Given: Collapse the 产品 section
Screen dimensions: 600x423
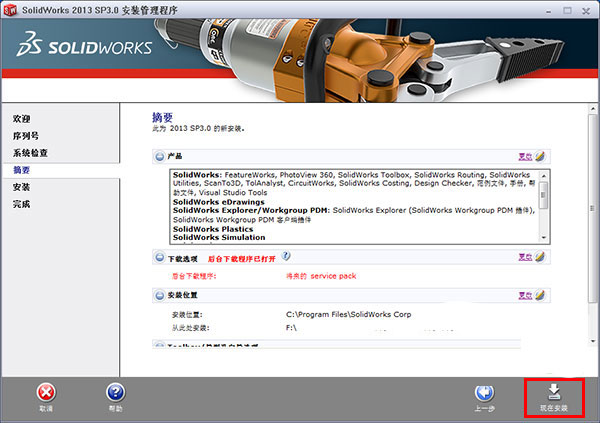Looking at the screenshot, I should (x=160, y=157).
